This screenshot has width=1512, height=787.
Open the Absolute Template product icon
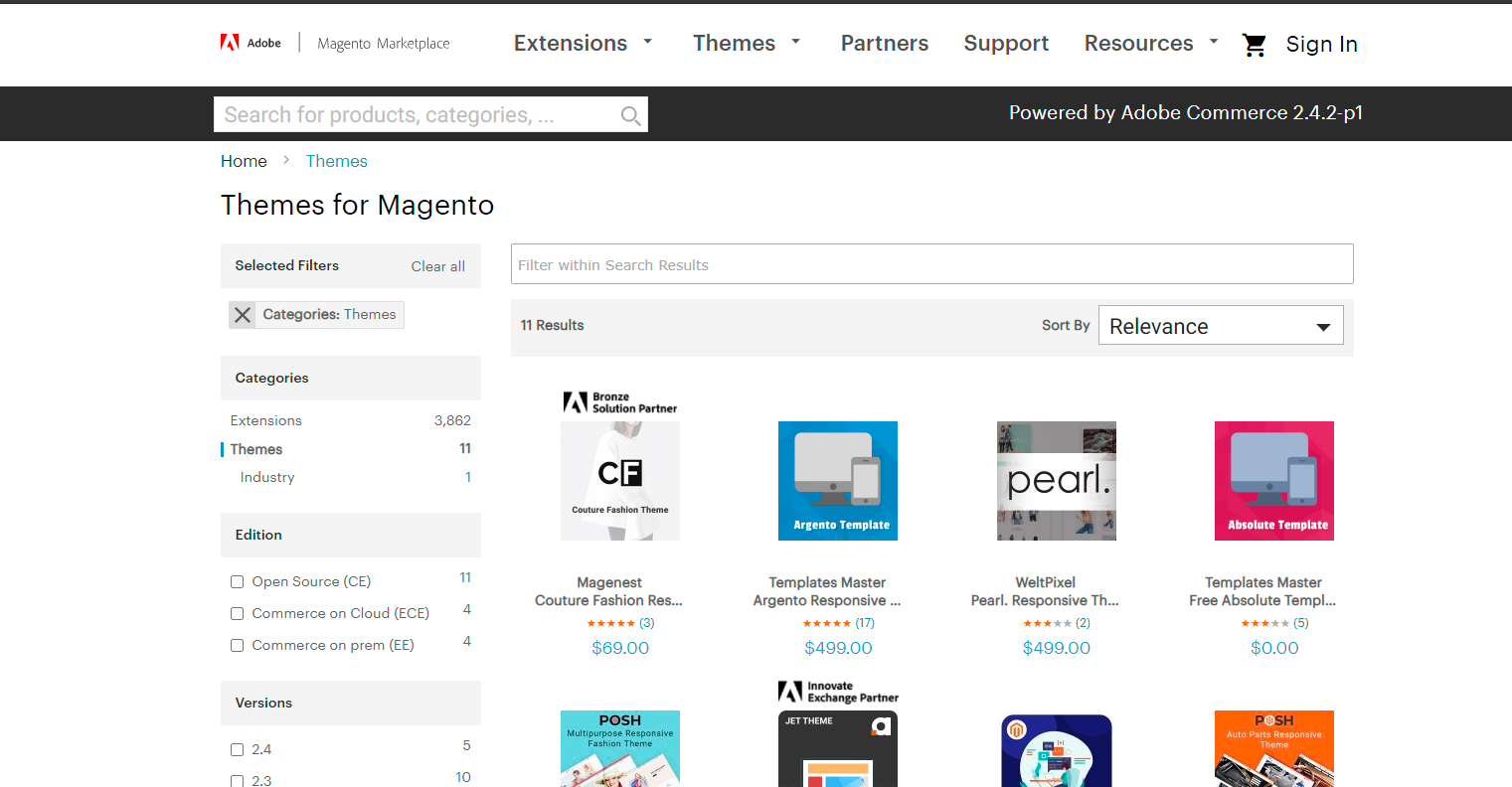point(1273,481)
